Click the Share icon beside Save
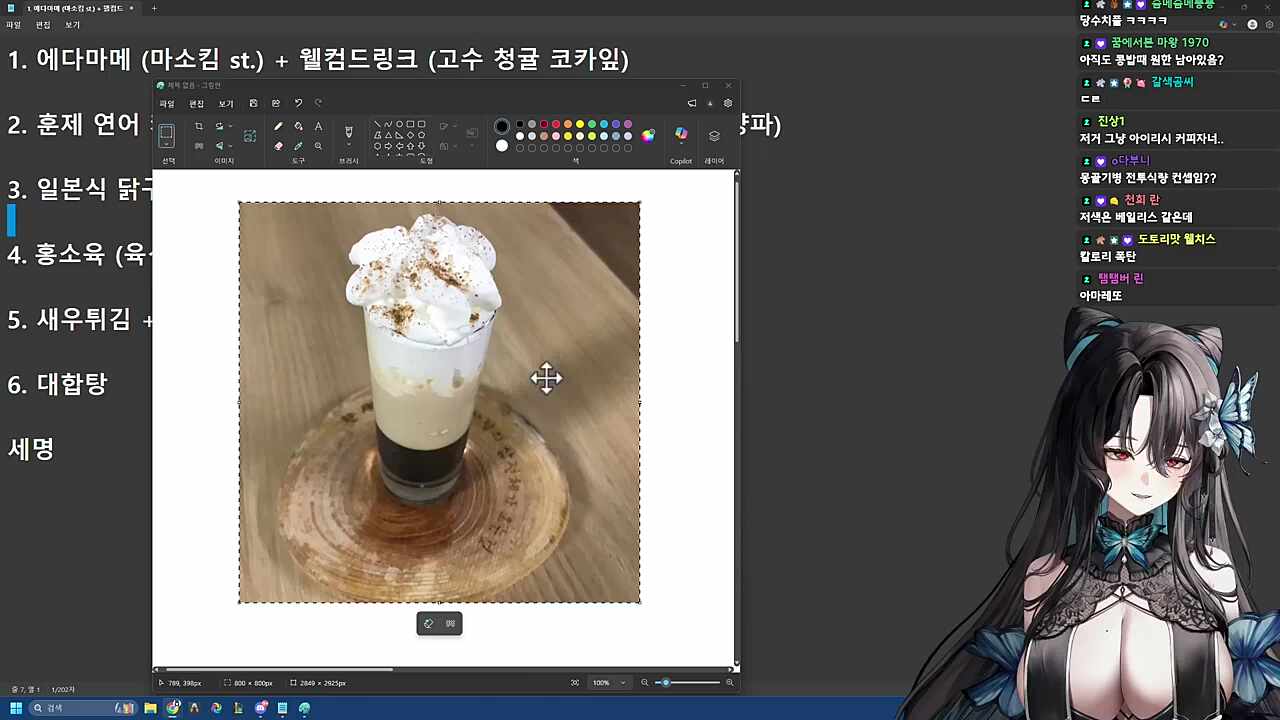Viewport: 1280px width, 720px height. 275,103
